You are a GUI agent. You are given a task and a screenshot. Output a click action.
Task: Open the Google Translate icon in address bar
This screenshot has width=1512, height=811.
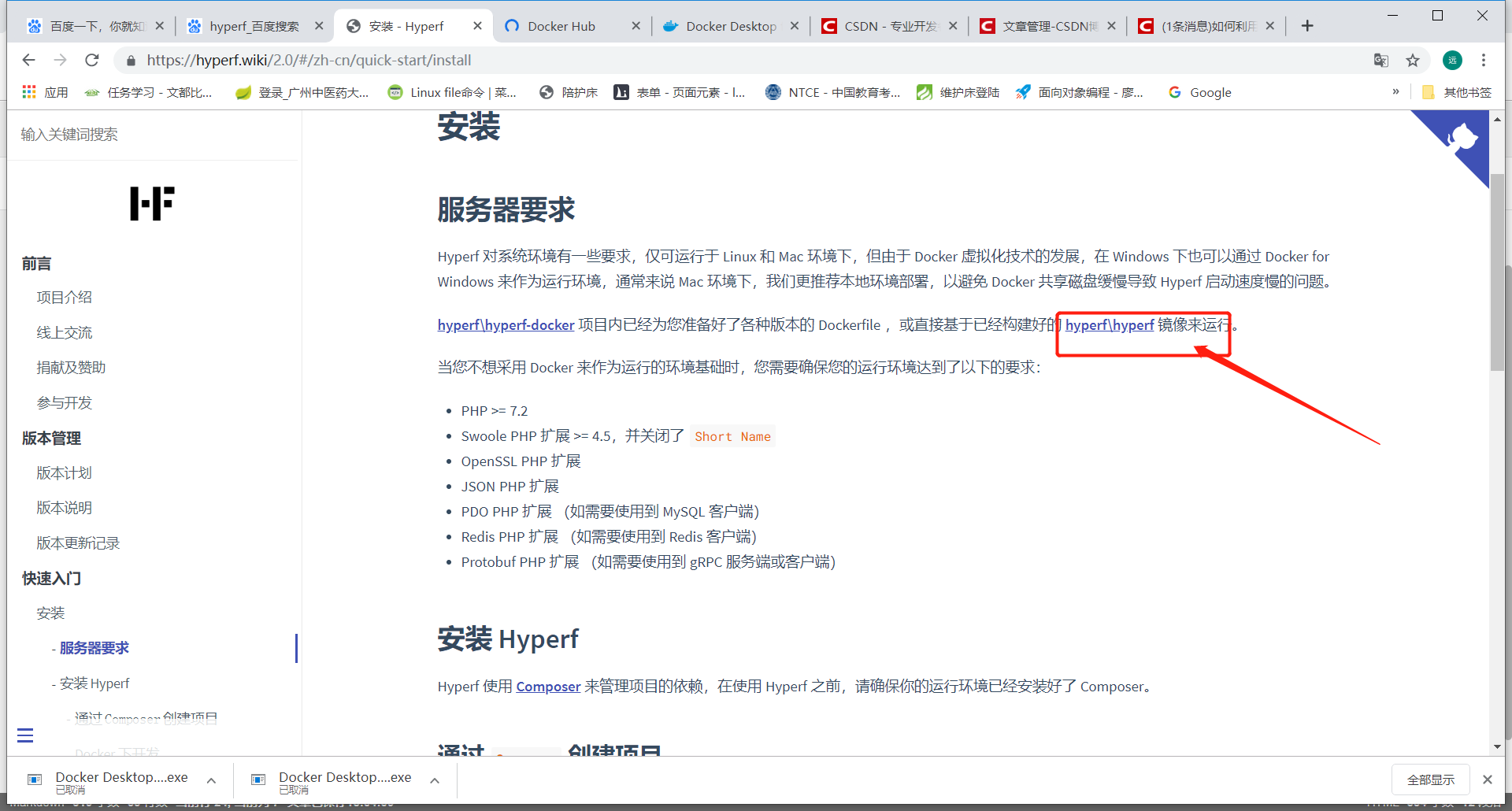tap(1380, 60)
